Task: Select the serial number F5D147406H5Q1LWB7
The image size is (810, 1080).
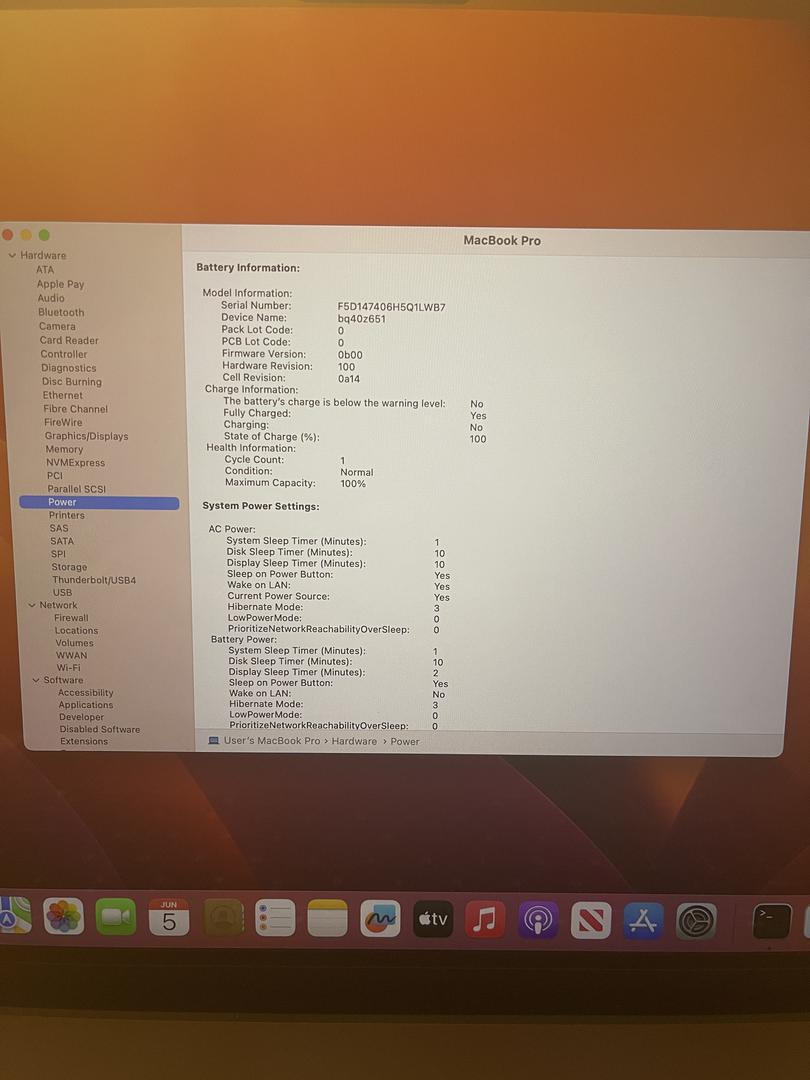Action: click(391, 307)
